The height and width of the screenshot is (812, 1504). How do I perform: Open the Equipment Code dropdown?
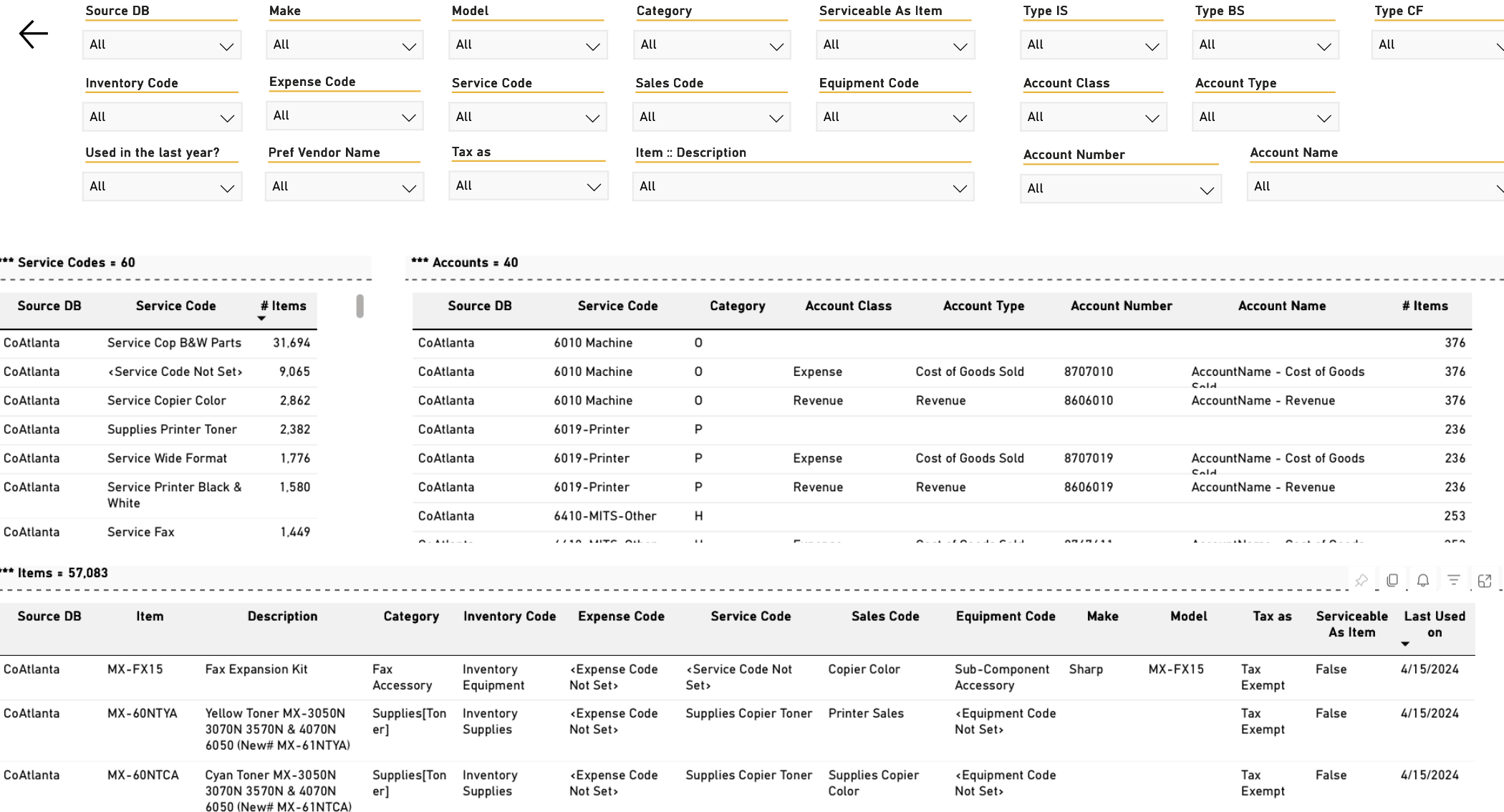pyautogui.click(x=895, y=117)
